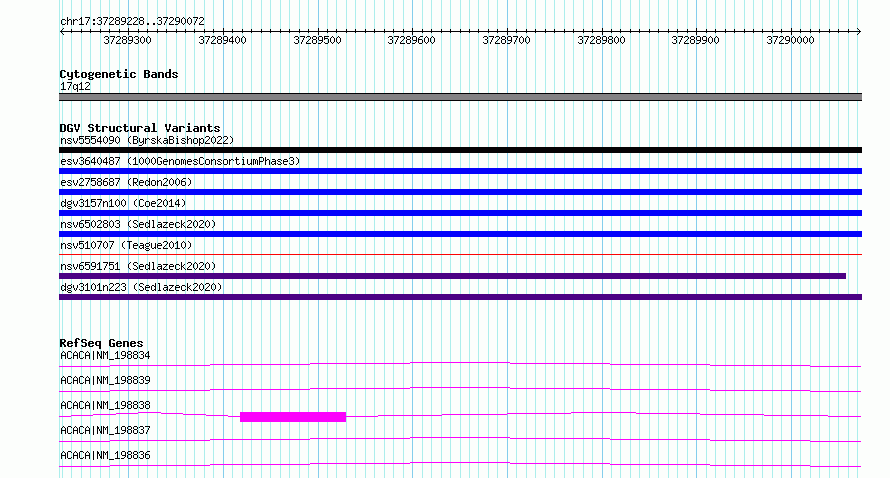Click the DGV Structural Variants track title
The image size is (890, 478).
click(x=140, y=128)
